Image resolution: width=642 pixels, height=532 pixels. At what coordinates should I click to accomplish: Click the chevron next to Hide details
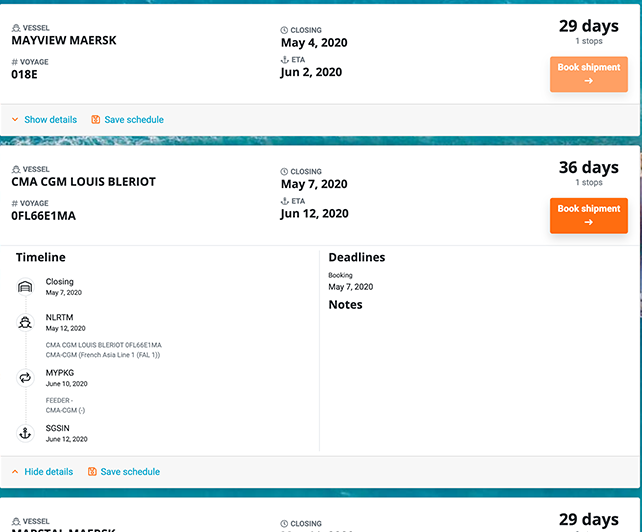click(15, 472)
